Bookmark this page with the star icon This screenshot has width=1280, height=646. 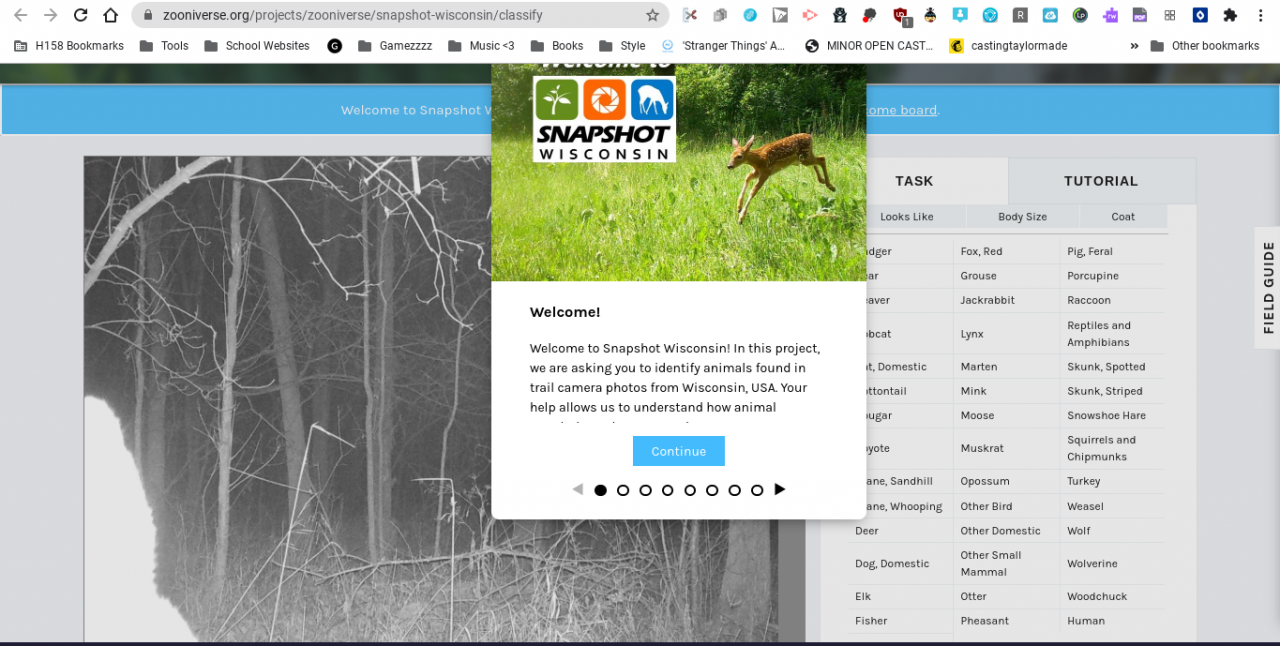[652, 15]
